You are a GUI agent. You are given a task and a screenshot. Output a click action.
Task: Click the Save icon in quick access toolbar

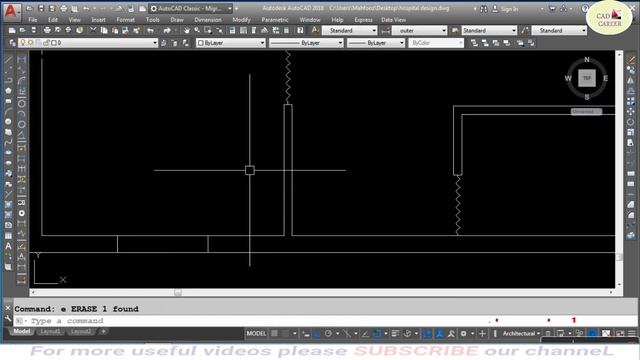41,9
